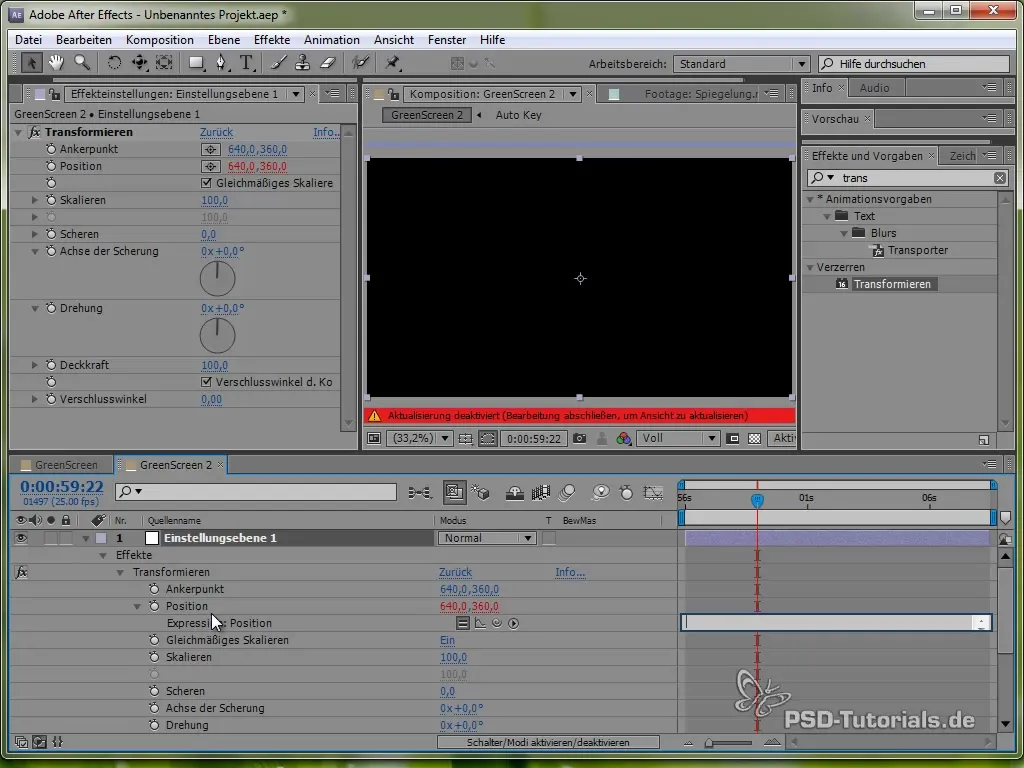
Task: Select the Selection arrow tool
Action: 31,63
